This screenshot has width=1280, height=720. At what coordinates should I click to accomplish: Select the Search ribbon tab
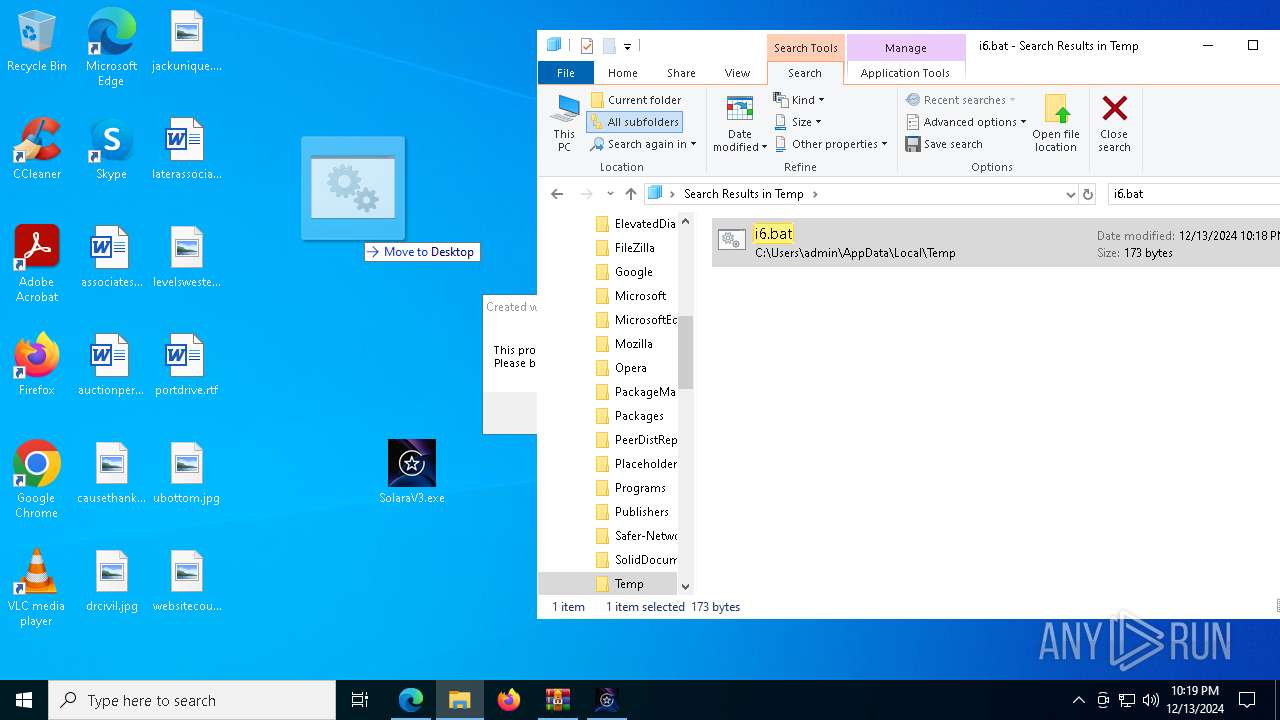[805, 73]
